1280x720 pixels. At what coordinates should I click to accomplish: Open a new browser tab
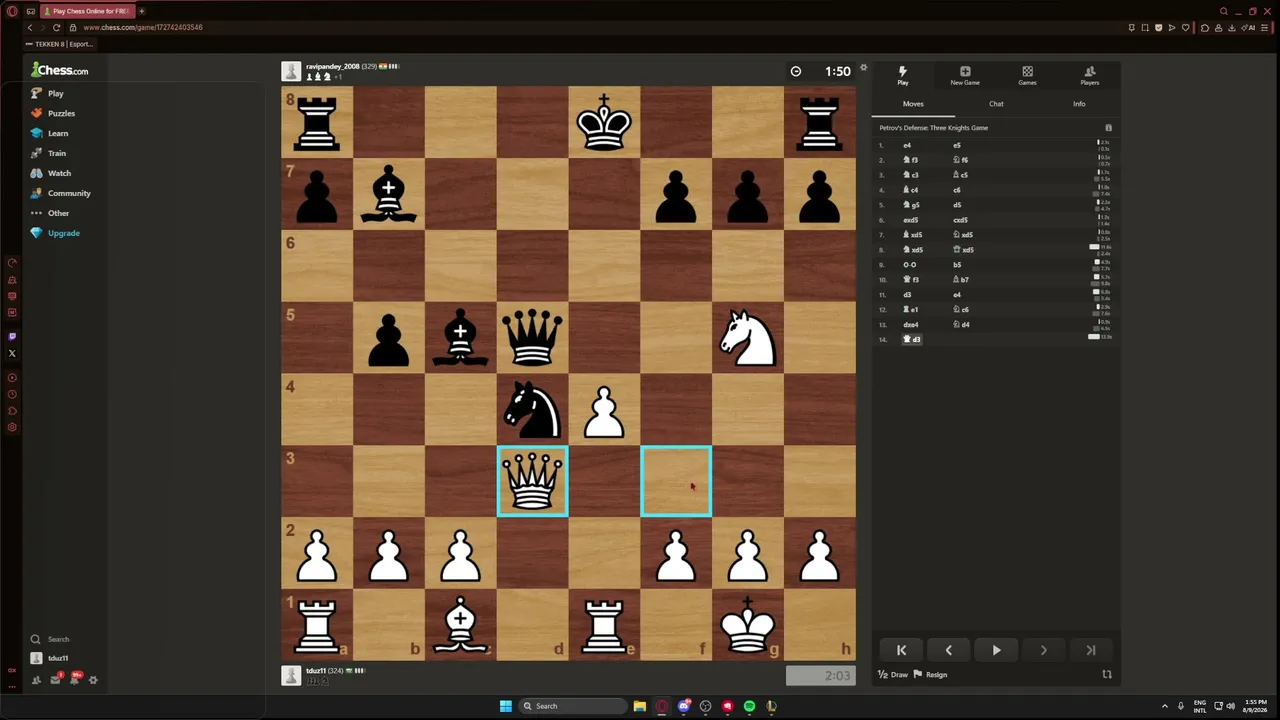(x=141, y=11)
